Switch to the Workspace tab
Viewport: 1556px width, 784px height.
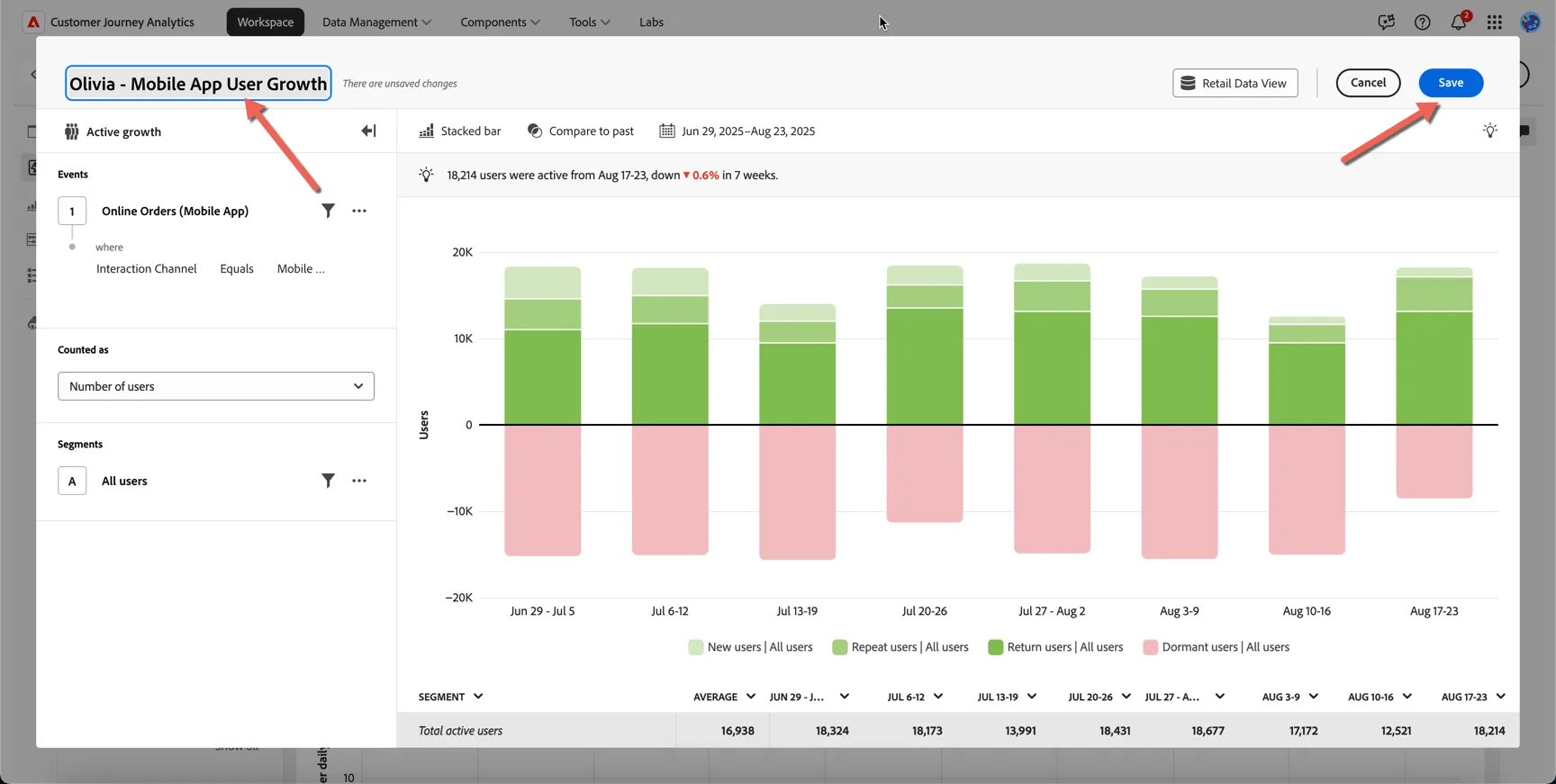pos(266,22)
